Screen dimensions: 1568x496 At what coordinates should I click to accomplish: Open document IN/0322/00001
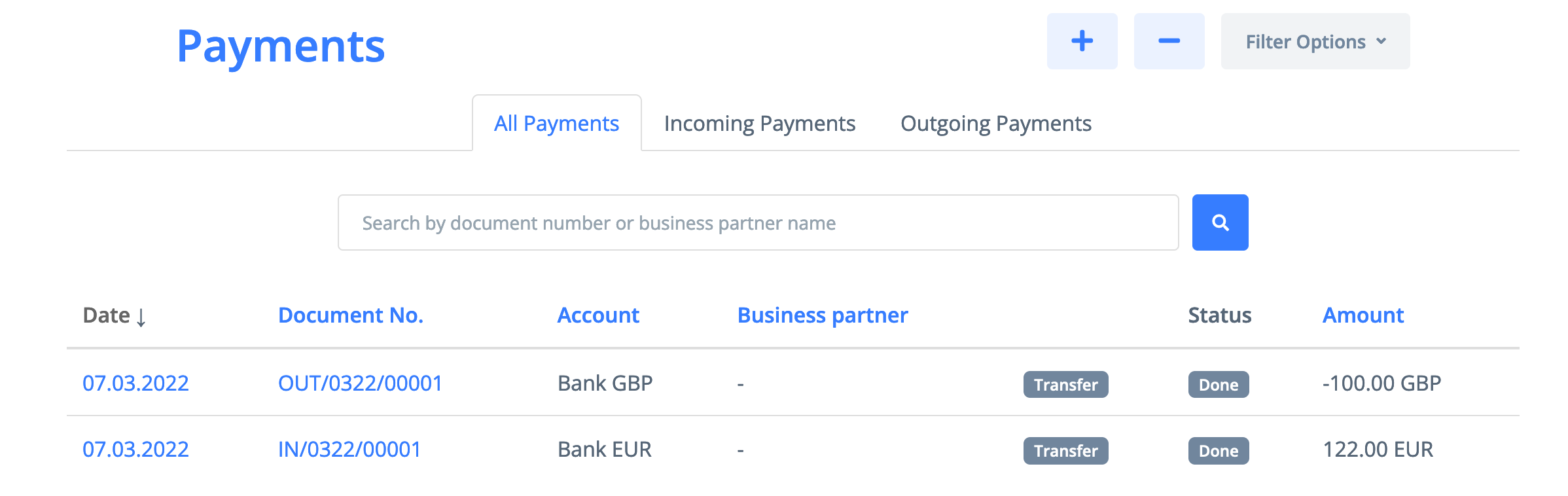point(349,450)
